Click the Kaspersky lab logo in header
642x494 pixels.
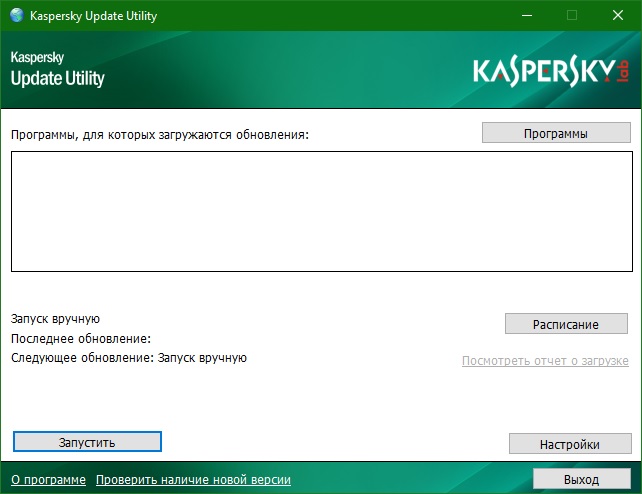pyautogui.click(x=551, y=71)
